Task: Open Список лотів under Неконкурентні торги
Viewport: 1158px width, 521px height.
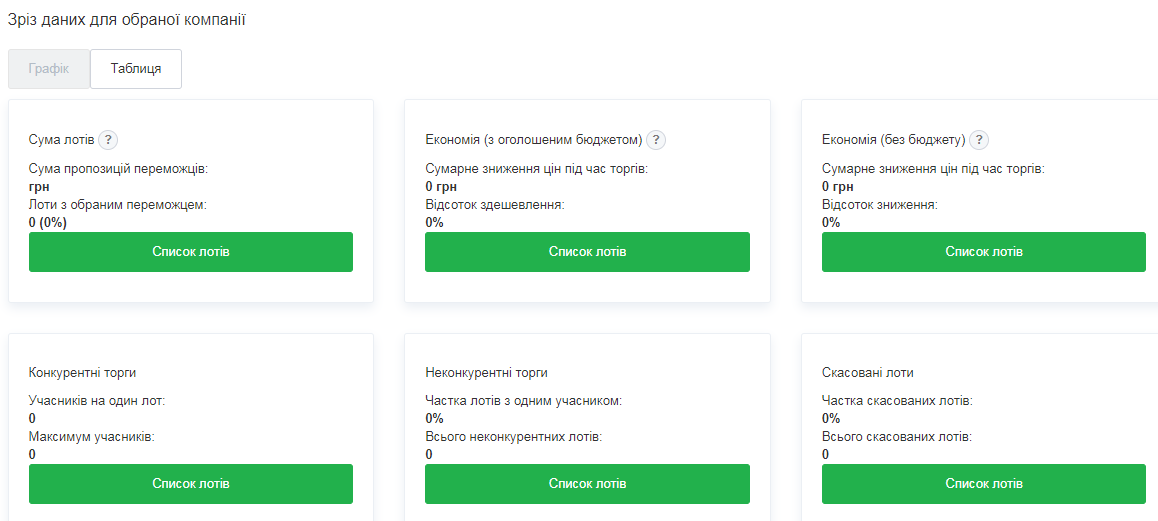Action: pyautogui.click(x=587, y=484)
